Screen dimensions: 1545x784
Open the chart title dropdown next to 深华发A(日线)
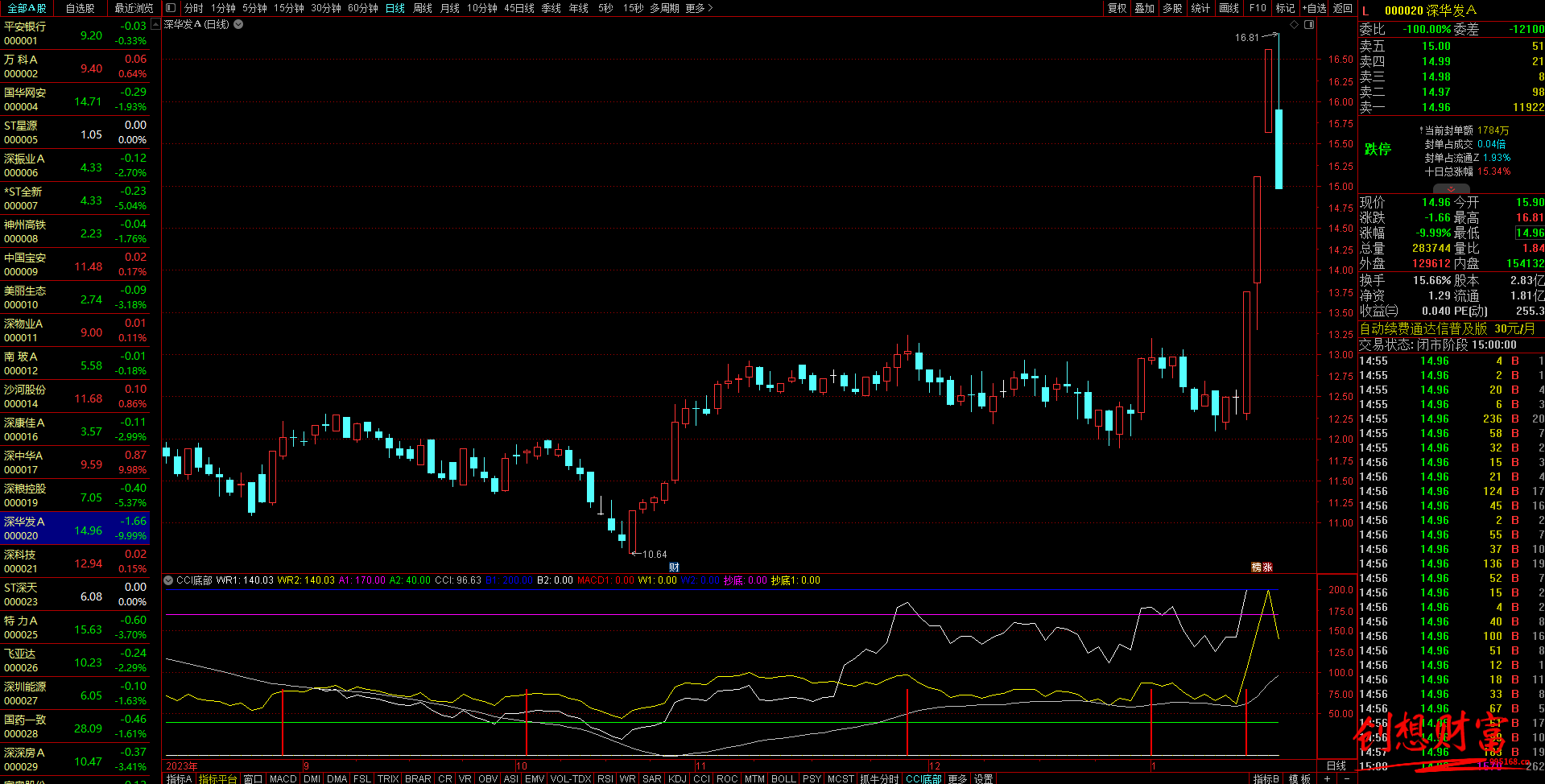(238, 24)
